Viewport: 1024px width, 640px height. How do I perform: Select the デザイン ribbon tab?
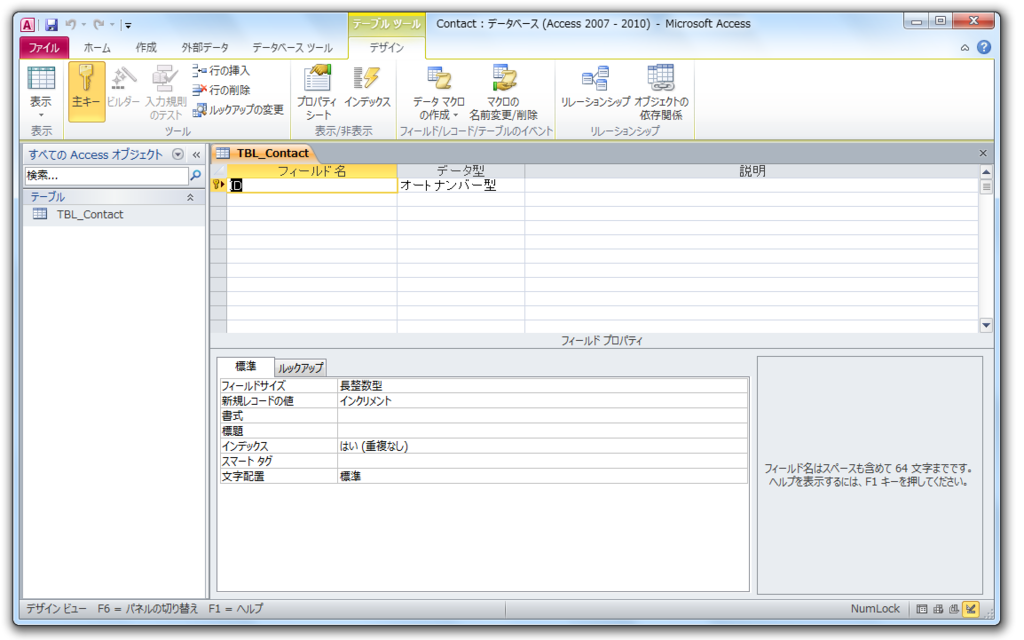387,48
